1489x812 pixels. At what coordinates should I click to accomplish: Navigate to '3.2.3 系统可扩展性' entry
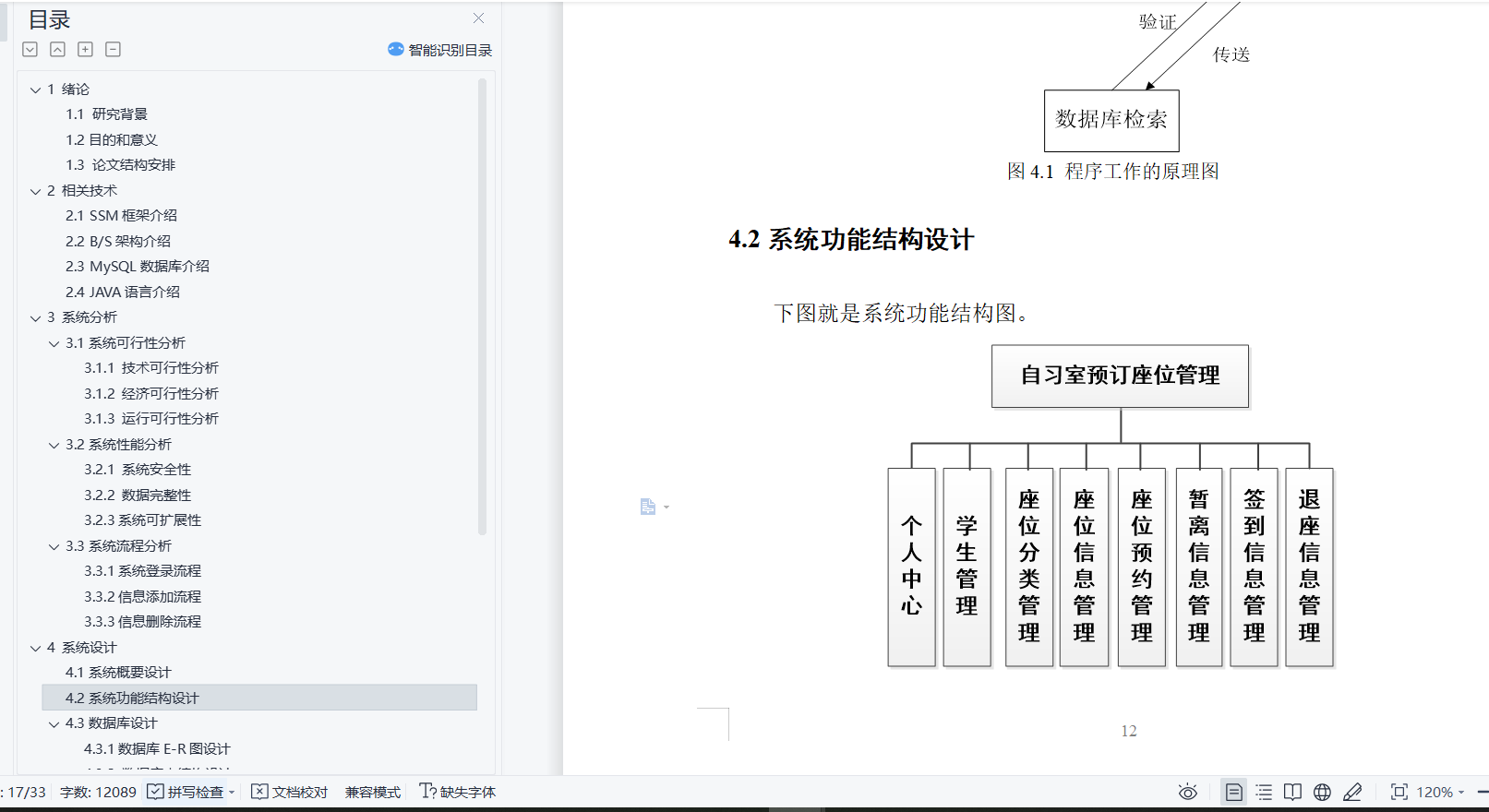pyautogui.click(x=142, y=520)
